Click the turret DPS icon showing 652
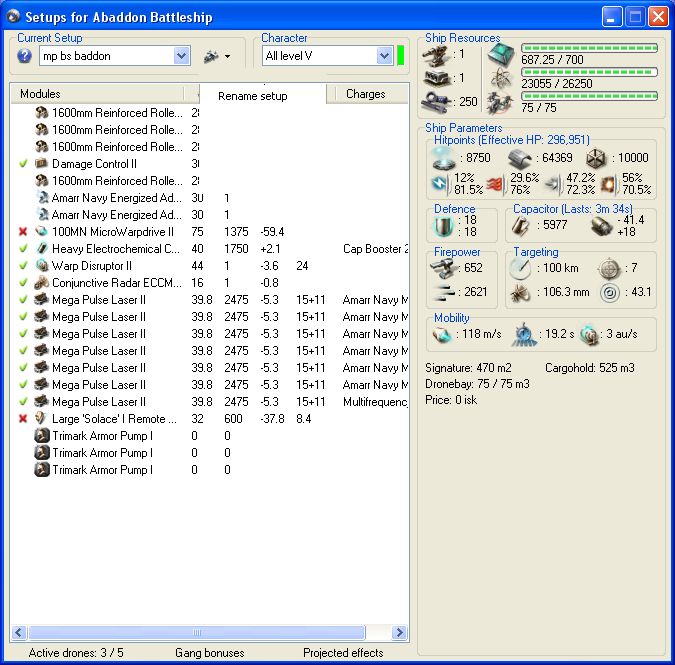Screen dimensions: 675x665 [x=443, y=268]
